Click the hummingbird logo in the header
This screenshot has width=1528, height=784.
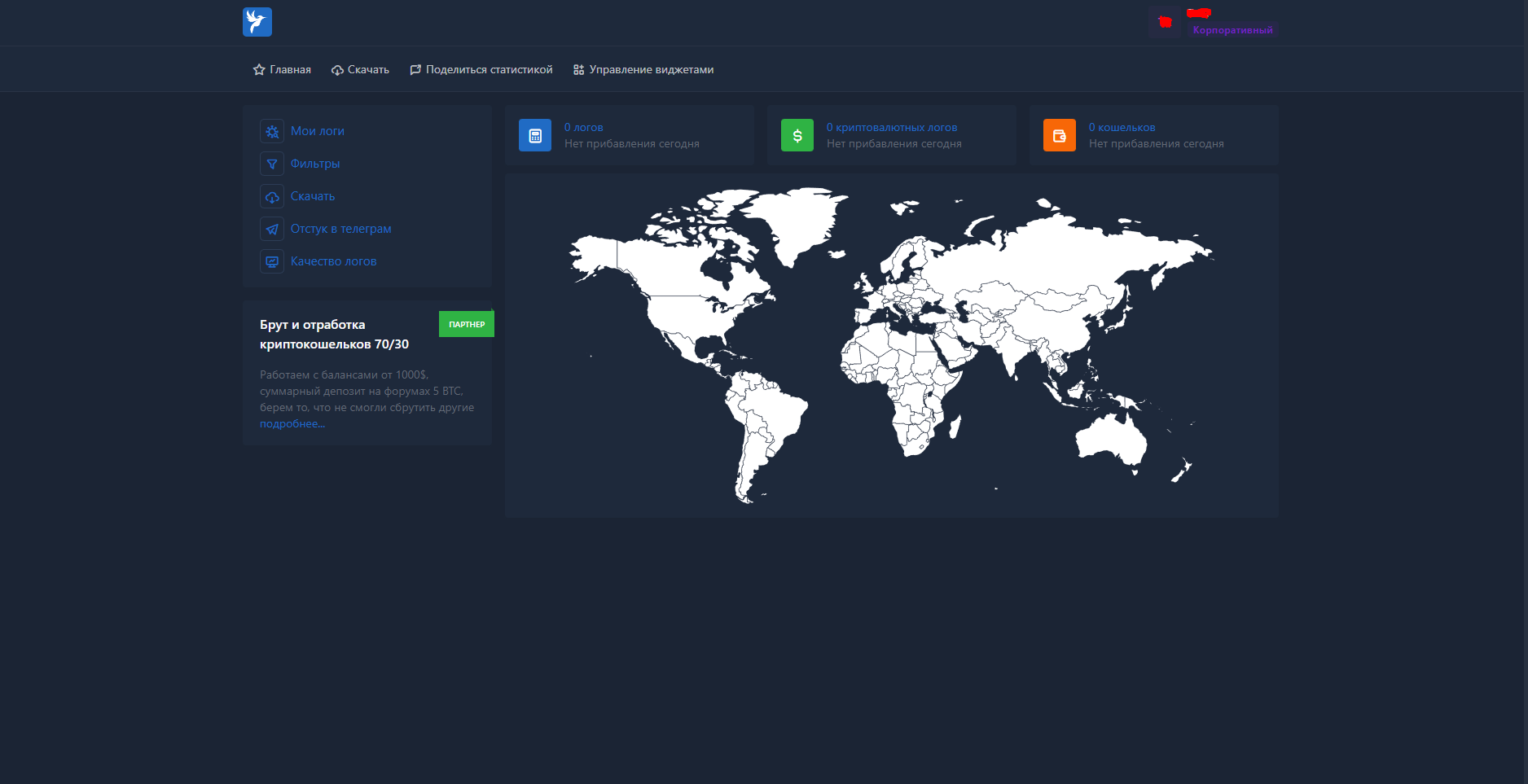click(257, 22)
